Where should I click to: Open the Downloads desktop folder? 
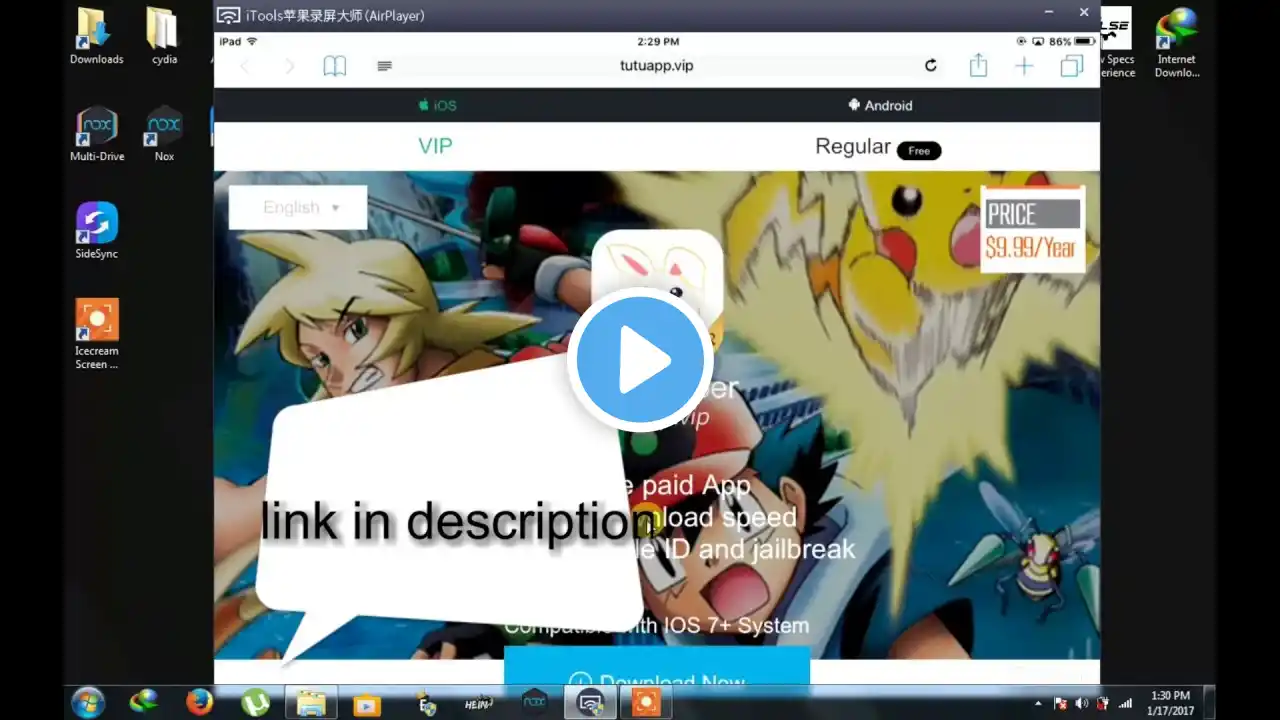97,37
